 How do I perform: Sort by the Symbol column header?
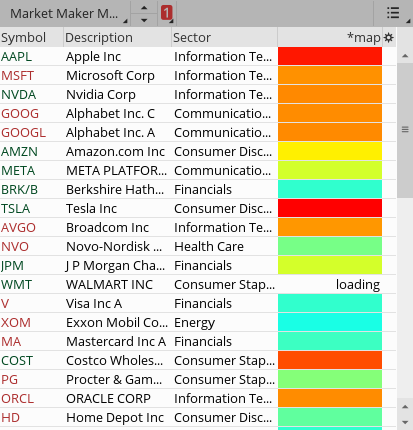coord(31,37)
